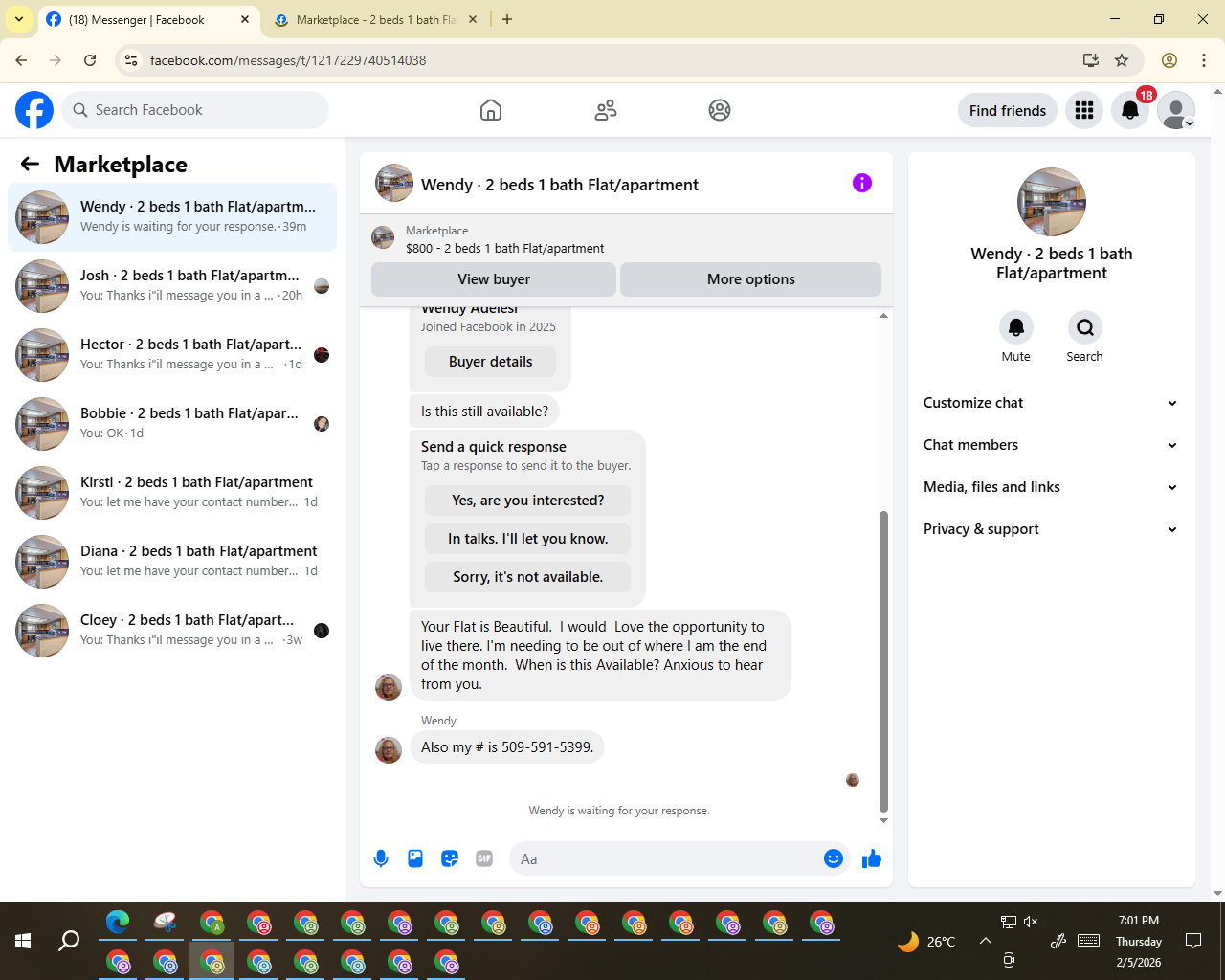View site information icon in address bar
Viewport: 1225px width, 980px height.
click(132, 60)
